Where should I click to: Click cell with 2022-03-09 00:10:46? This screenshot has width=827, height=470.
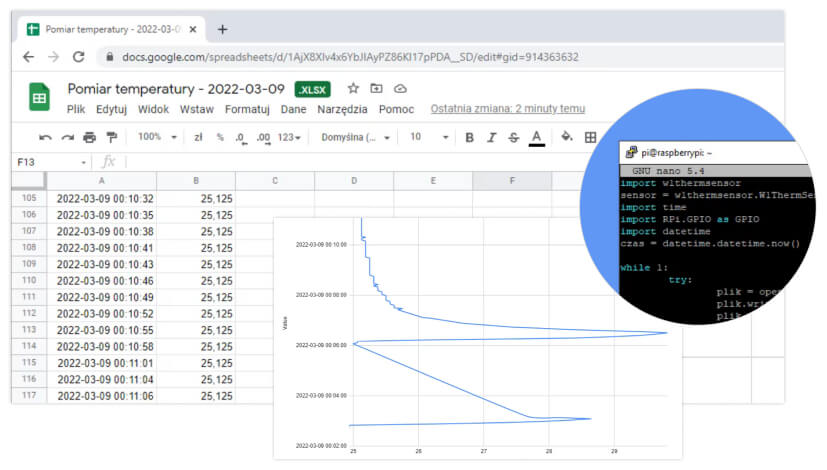pos(102,281)
